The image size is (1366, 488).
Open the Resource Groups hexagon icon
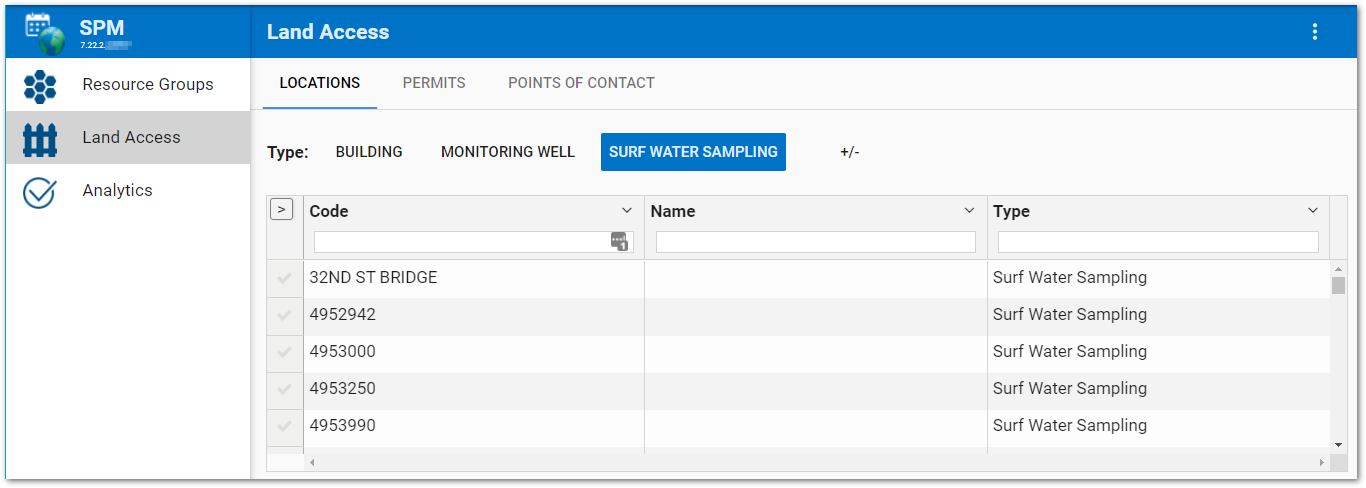pos(40,85)
